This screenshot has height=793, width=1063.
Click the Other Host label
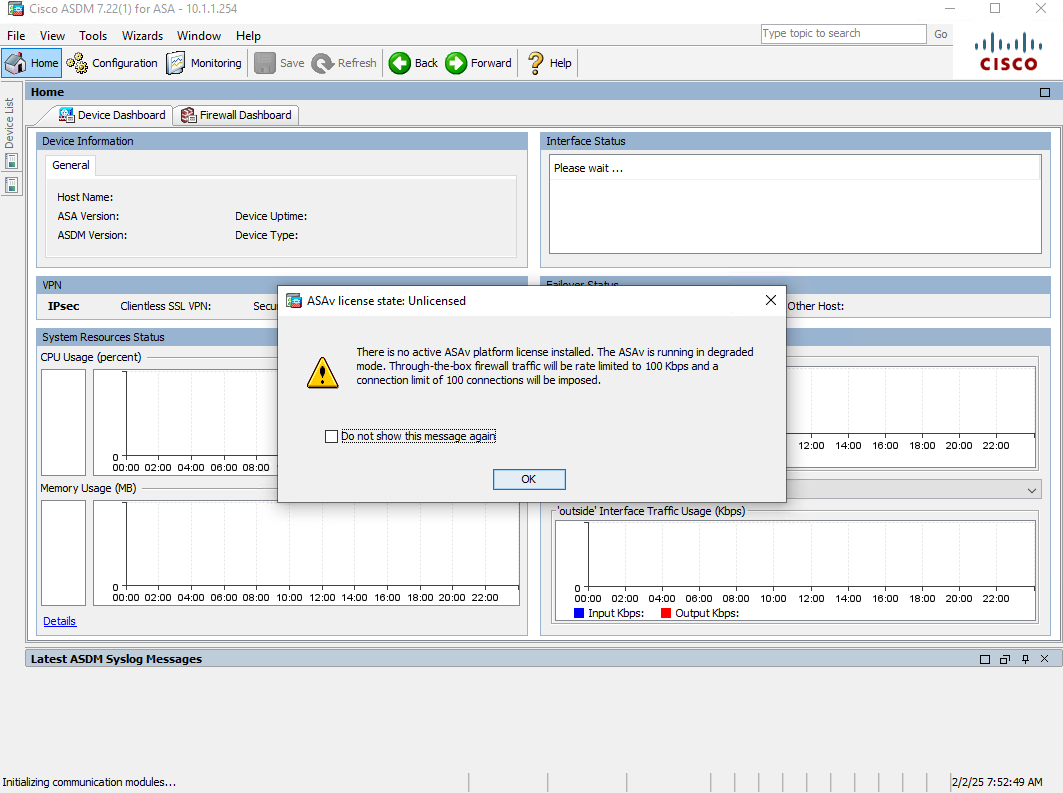[x=816, y=306]
